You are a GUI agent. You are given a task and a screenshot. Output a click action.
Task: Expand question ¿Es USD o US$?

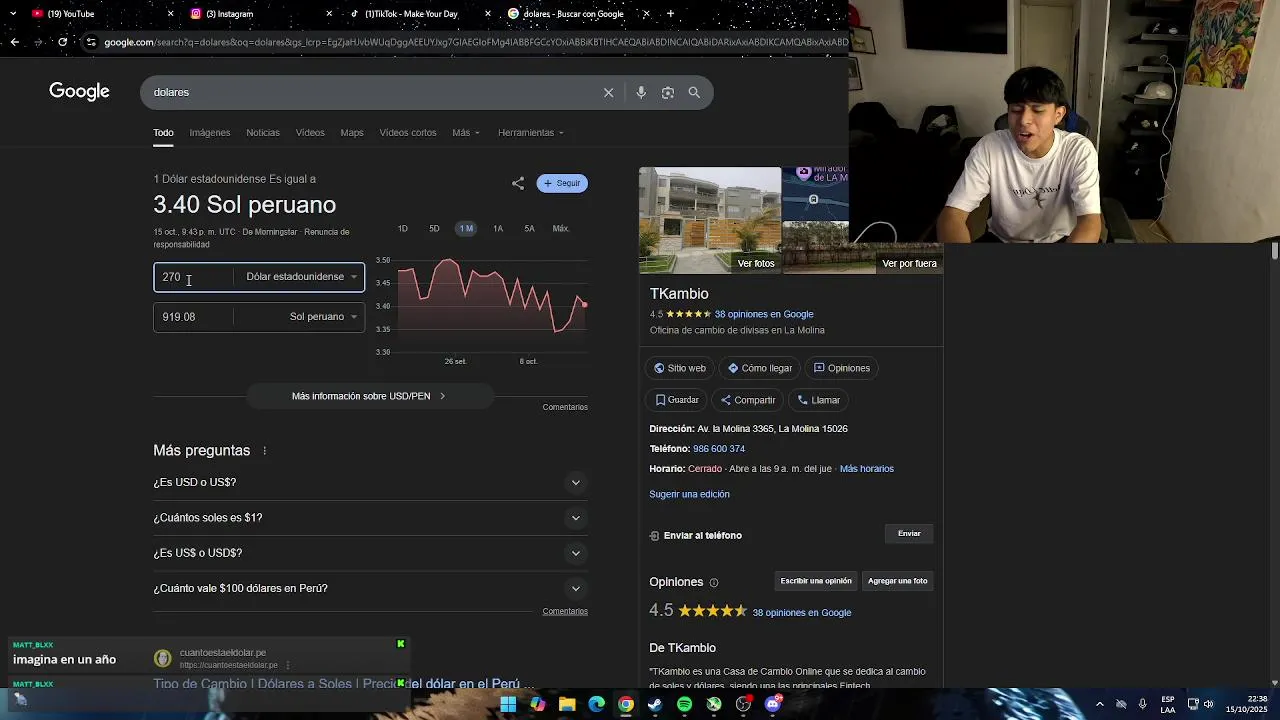click(x=370, y=482)
